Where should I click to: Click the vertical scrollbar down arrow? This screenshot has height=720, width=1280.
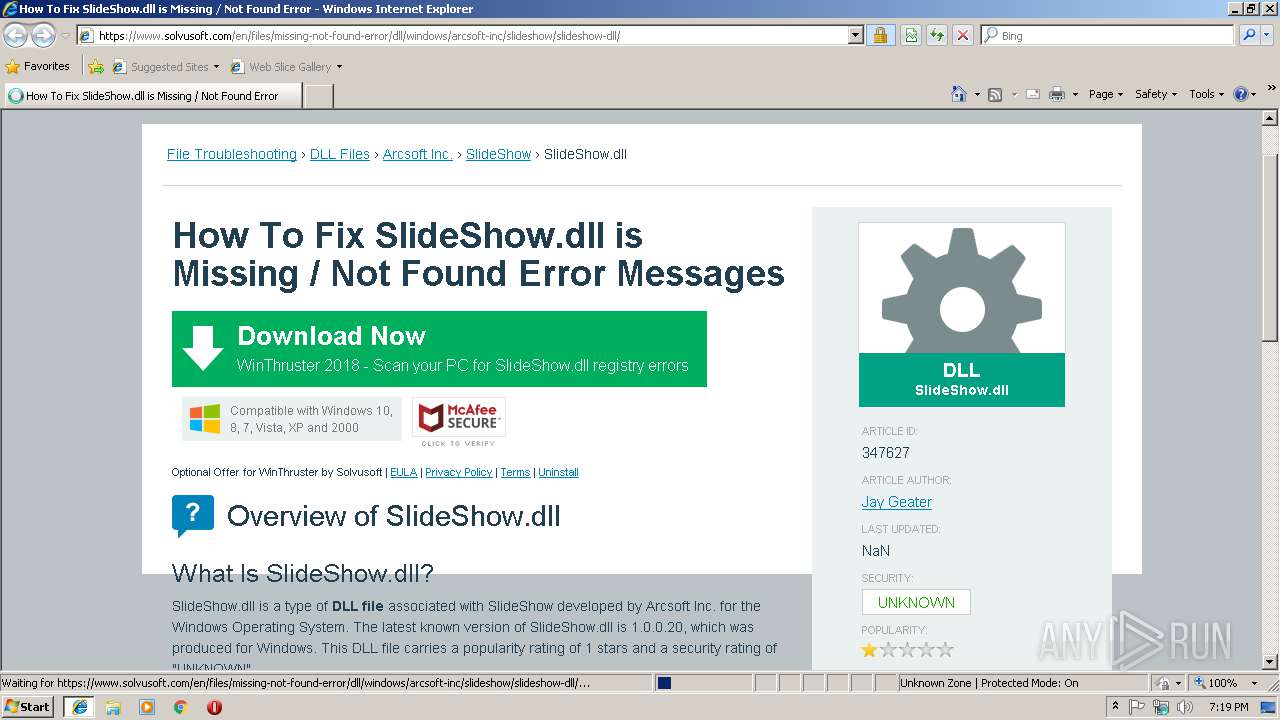(x=1270, y=661)
